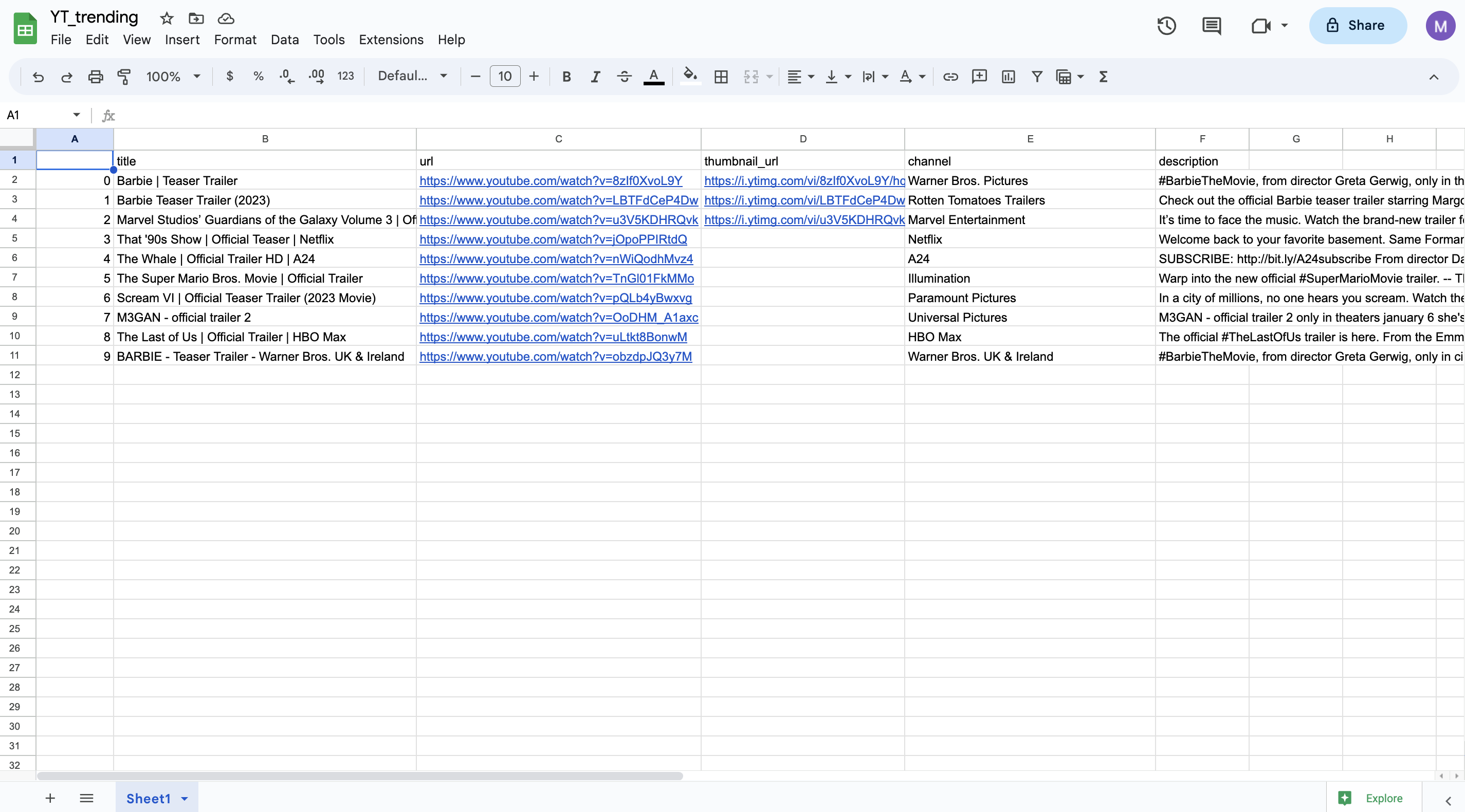Star the YT_trending document
Image resolution: width=1465 pixels, height=812 pixels.
pyautogui.click(x=167, y=18)
